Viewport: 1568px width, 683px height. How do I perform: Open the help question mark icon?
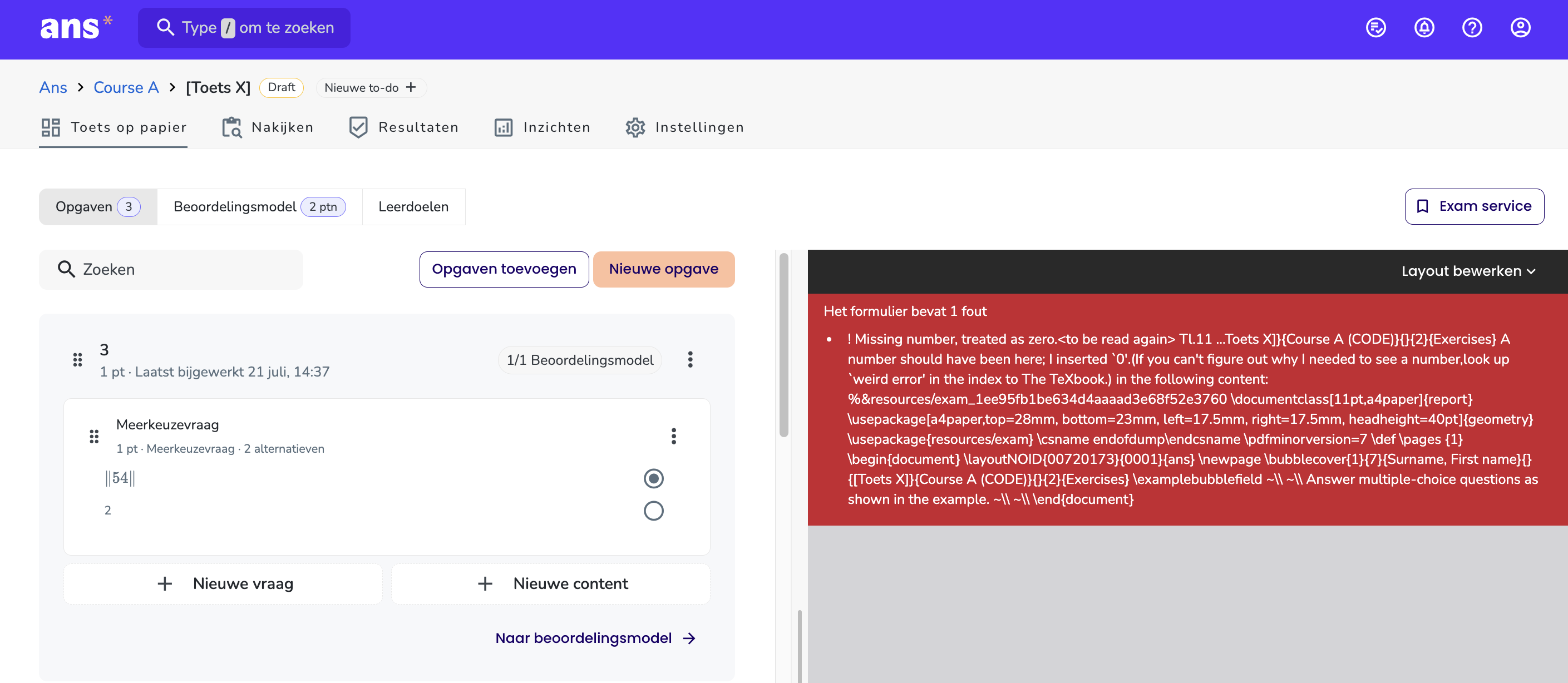pos(1472,28)
